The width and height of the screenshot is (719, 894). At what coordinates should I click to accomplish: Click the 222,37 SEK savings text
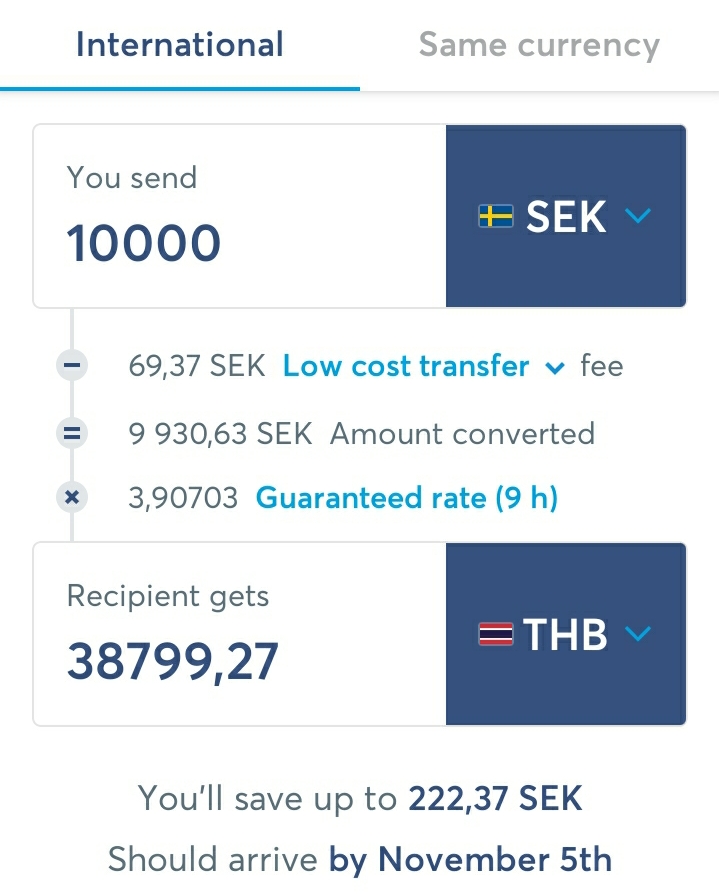pos(495,798)
